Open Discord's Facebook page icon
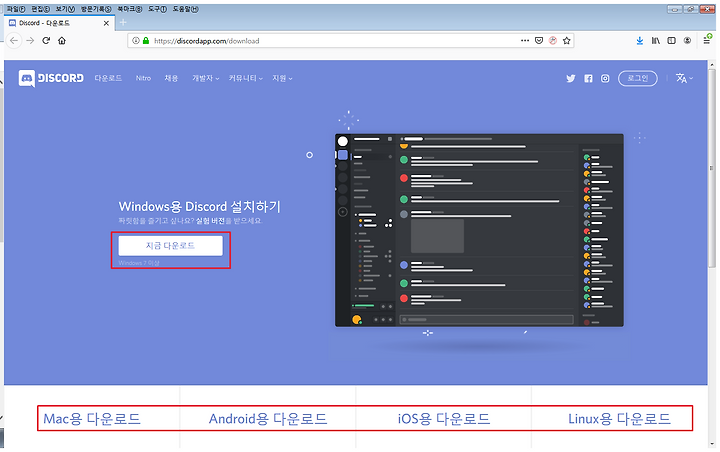The image size is (720, 452). [x=588, y=79]
